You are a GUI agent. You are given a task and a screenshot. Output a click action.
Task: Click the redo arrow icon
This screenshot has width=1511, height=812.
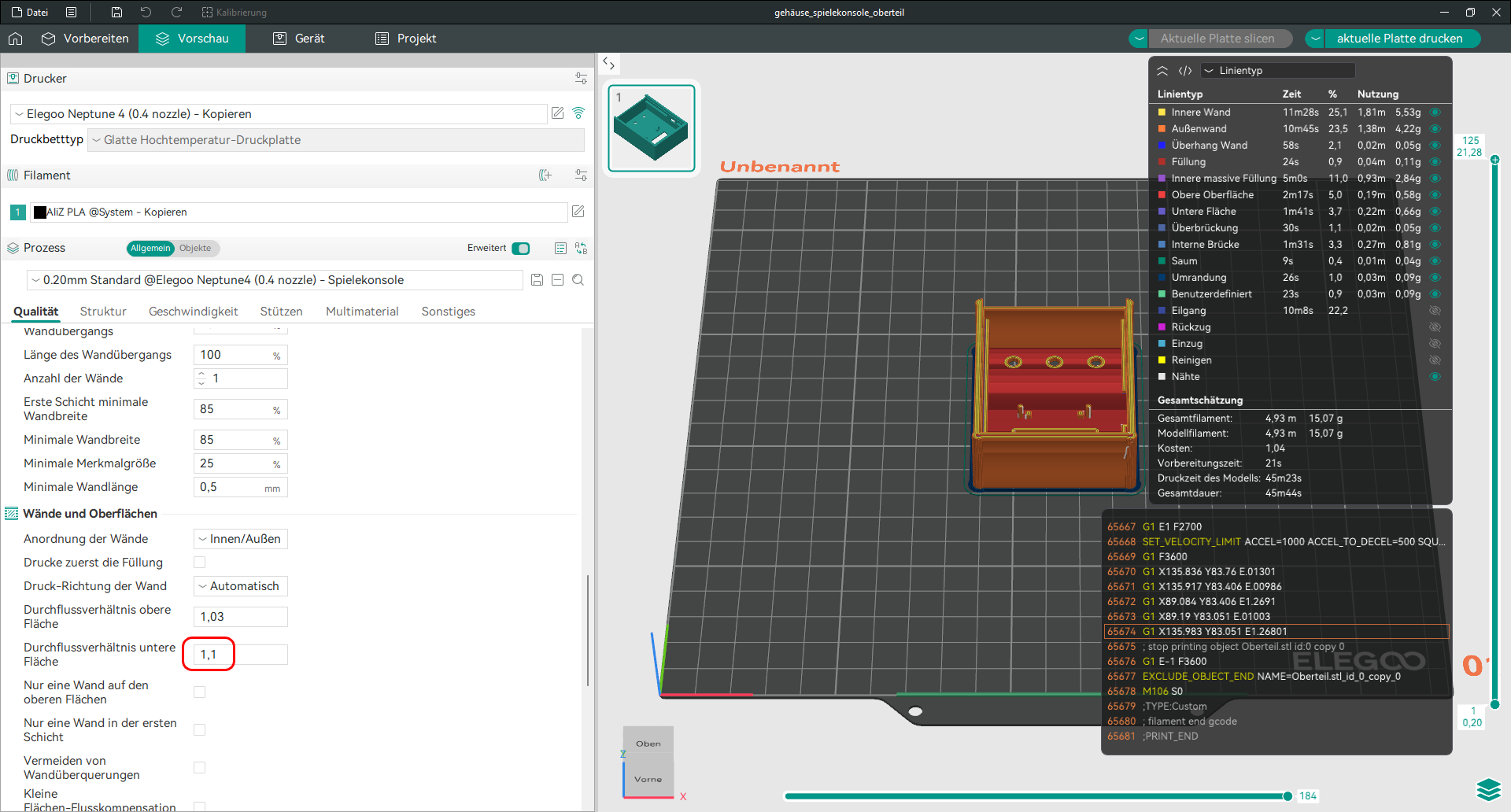click(x=176, y=13)
